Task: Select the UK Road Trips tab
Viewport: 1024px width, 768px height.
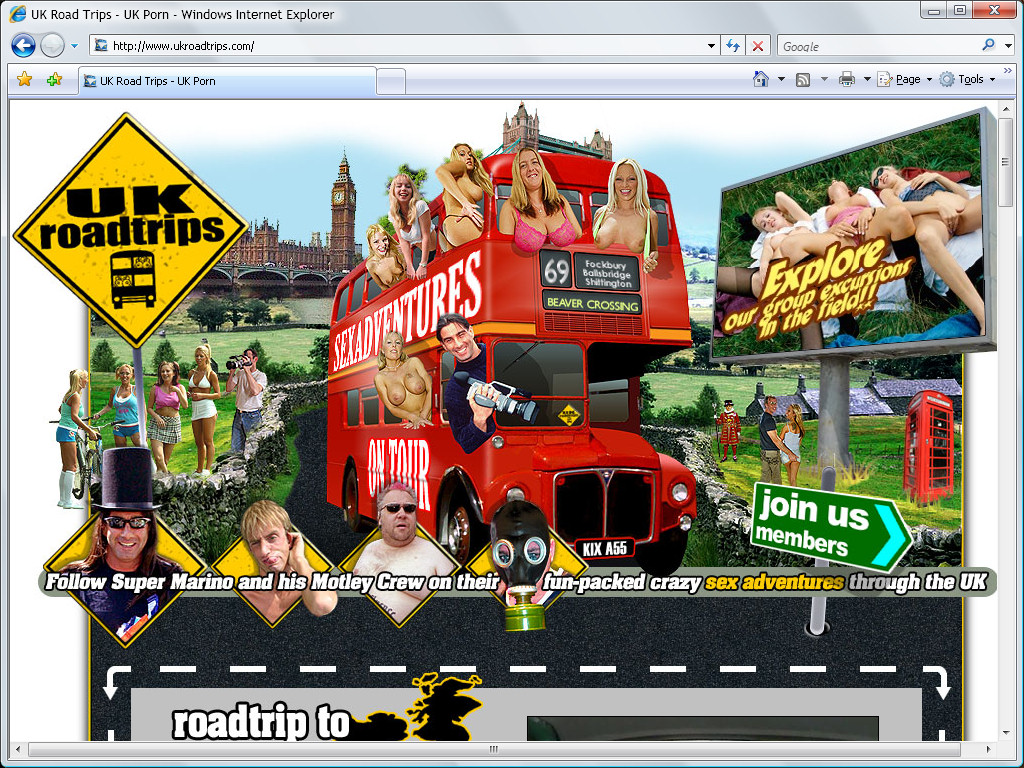Action: 227,81
